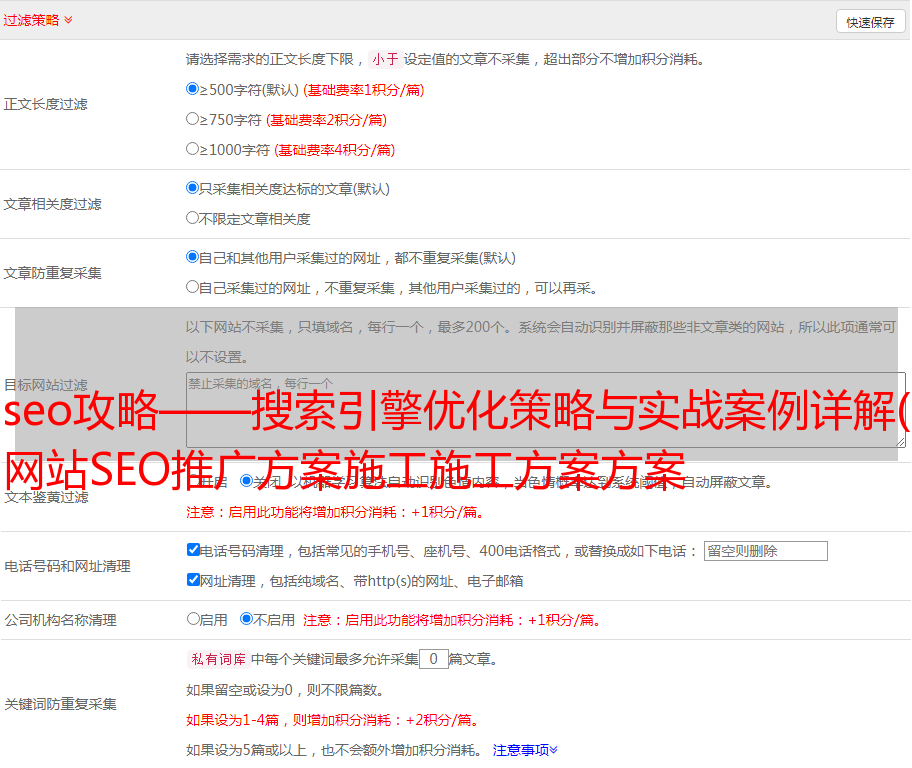The image size is (912, 768).
Task: Select 不启用 for company name cleaning
Action: (246, 619)
